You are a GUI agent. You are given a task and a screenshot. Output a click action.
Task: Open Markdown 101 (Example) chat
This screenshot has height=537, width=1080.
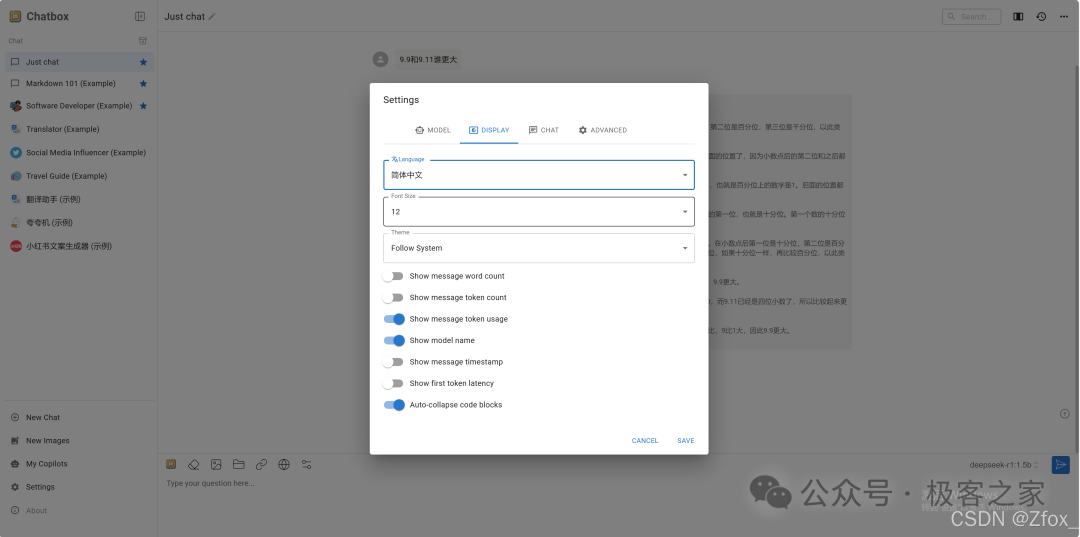coord(79,83)
